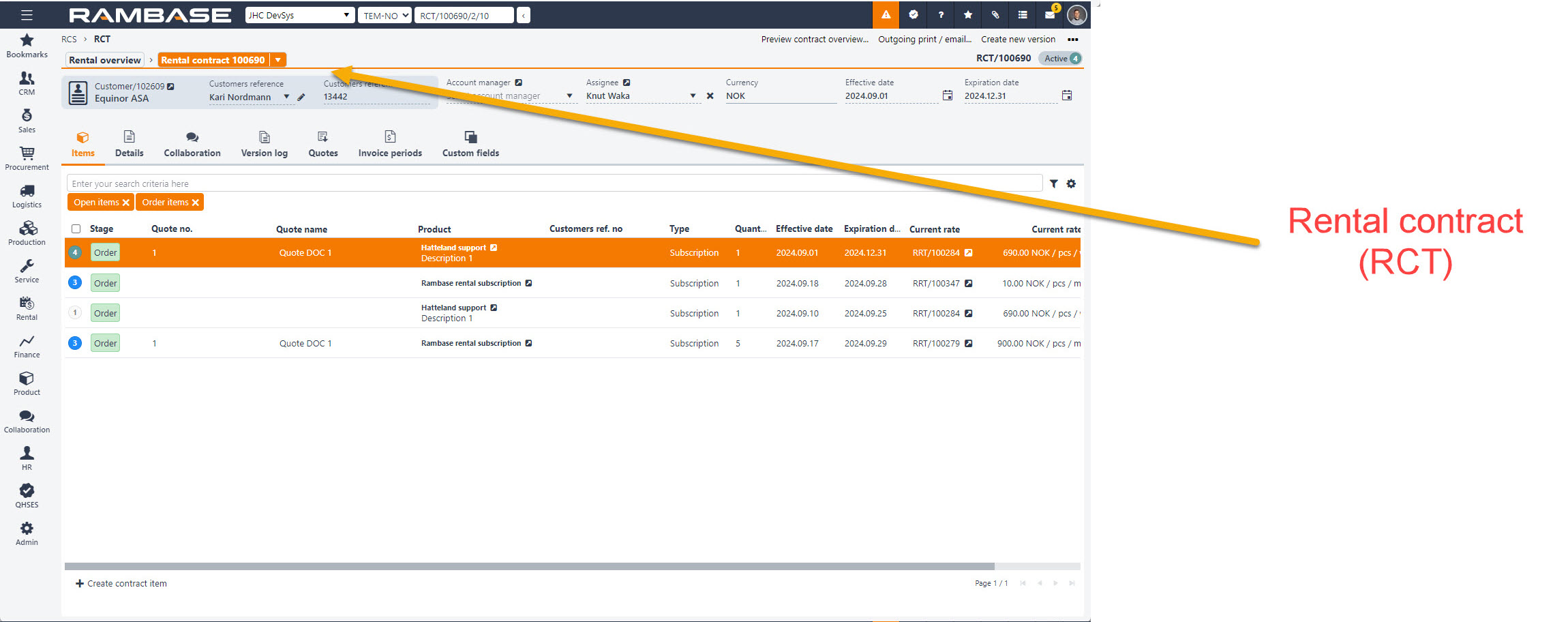Image resolution: width=1568 pixels, height=622 pixels.
Task: Open the Rental module in sidebar
Action: pos(27,308)
